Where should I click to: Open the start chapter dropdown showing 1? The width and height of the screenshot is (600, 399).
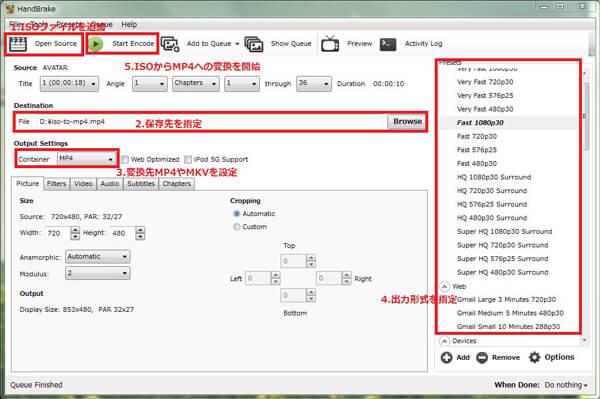[242, 83]
